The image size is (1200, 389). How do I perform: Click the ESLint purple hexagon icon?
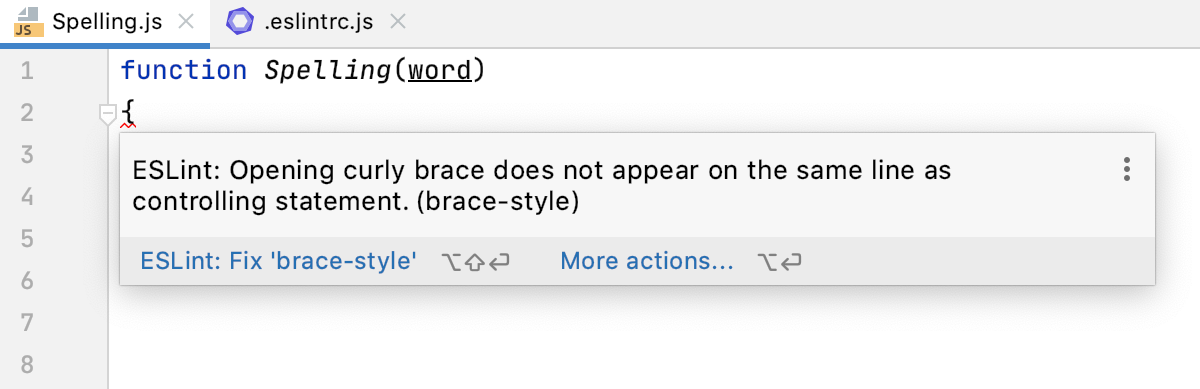[239, 22]
